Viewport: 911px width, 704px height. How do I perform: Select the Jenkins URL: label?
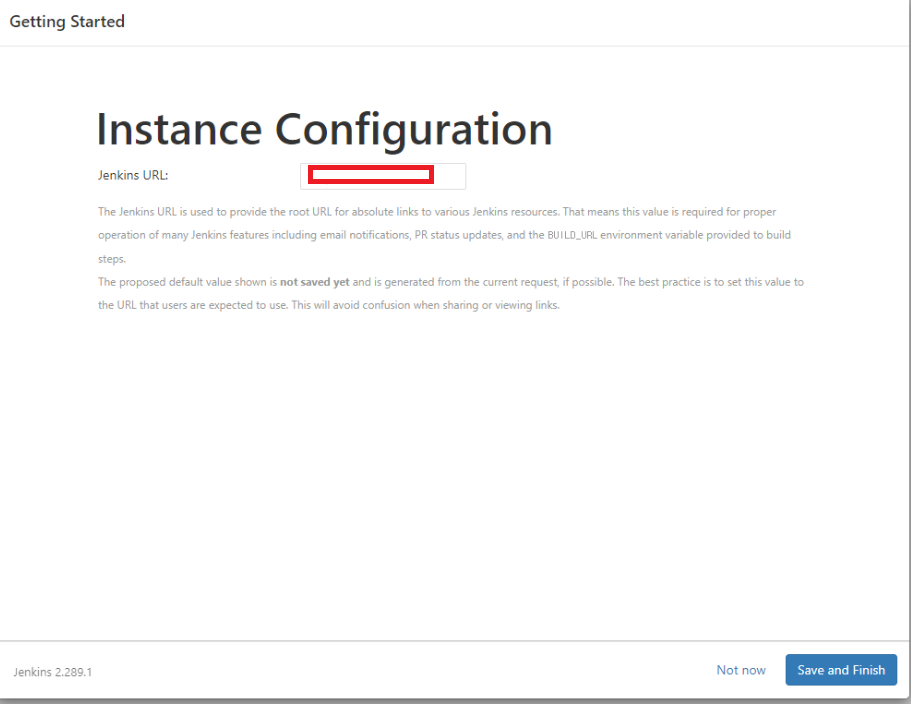click(x=133, y=175)
